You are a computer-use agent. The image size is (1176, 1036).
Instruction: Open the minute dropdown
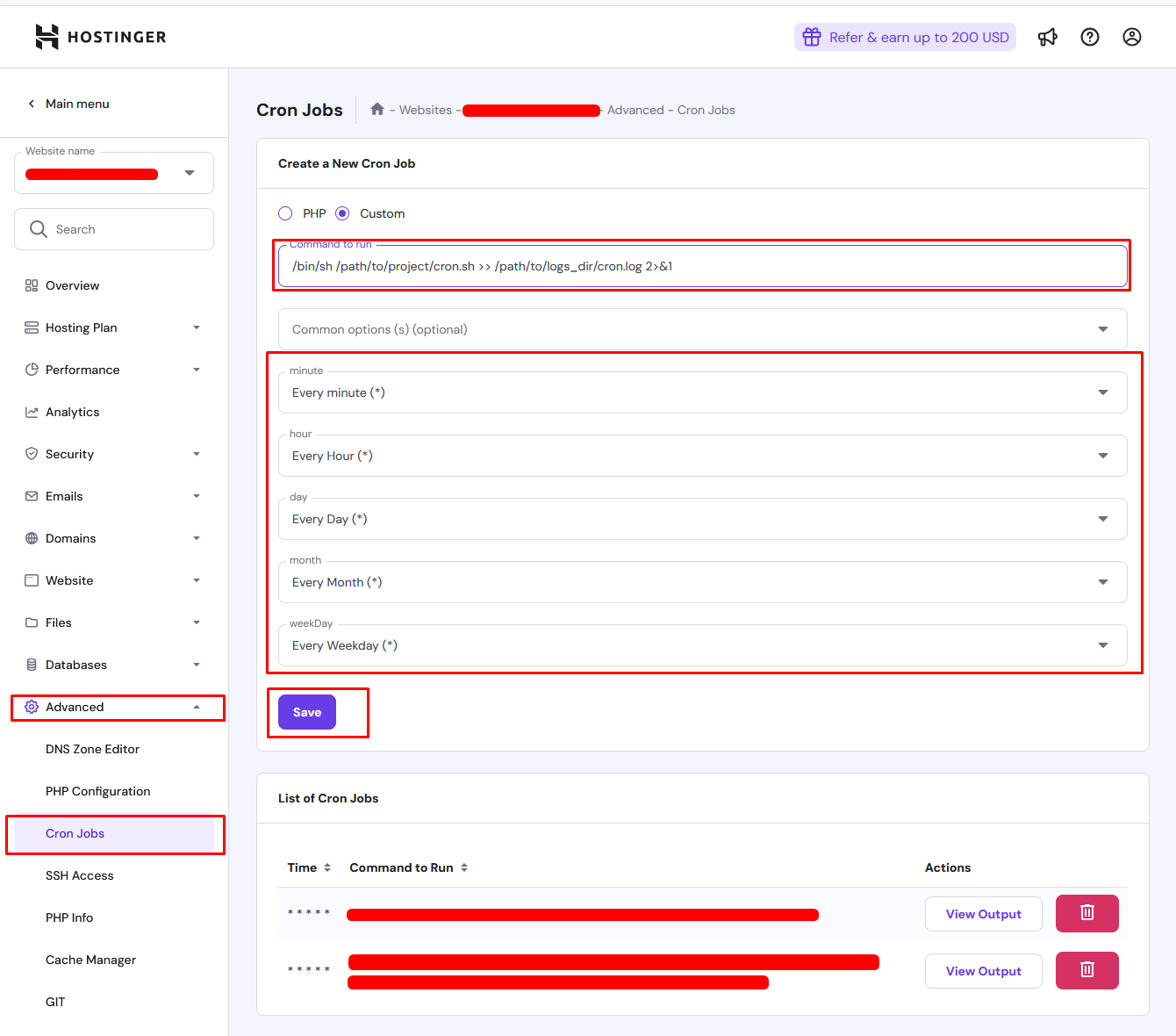[702, 392]
